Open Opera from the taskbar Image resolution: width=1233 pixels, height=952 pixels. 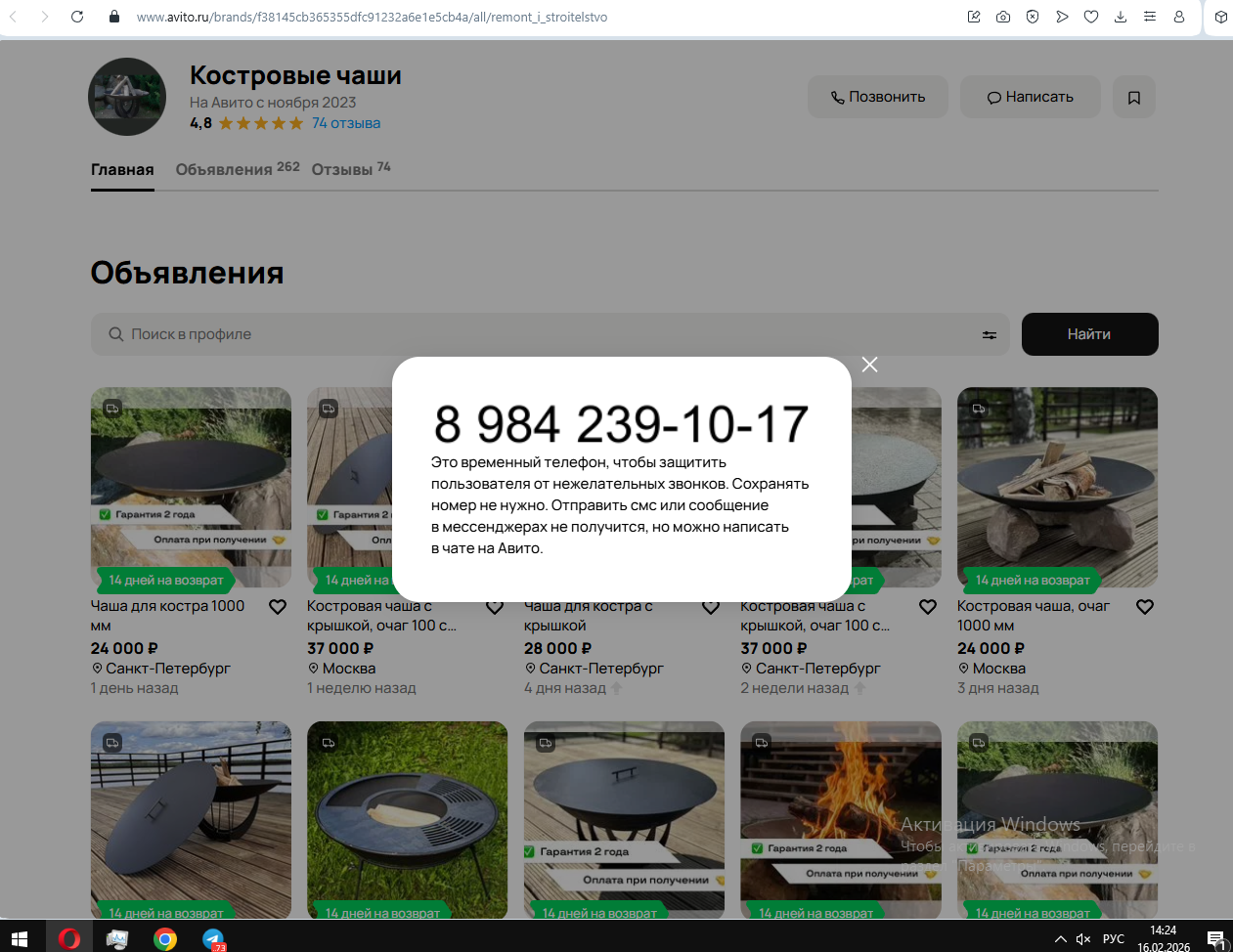click(68, 939)
